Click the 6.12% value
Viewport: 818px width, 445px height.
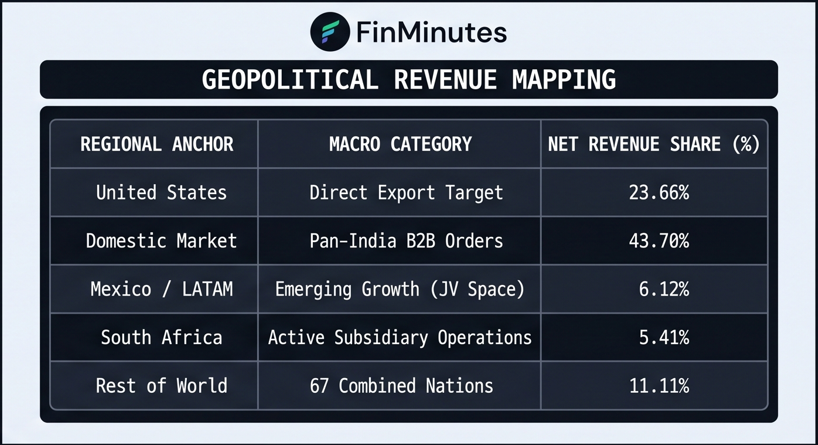664,289
